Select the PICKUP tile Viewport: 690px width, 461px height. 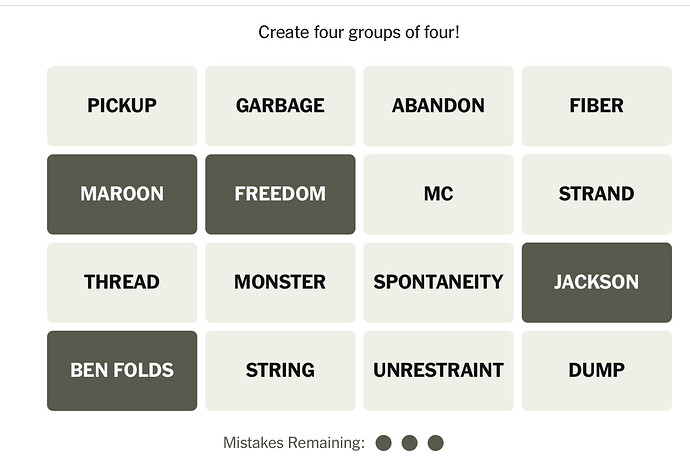[122, 106]
